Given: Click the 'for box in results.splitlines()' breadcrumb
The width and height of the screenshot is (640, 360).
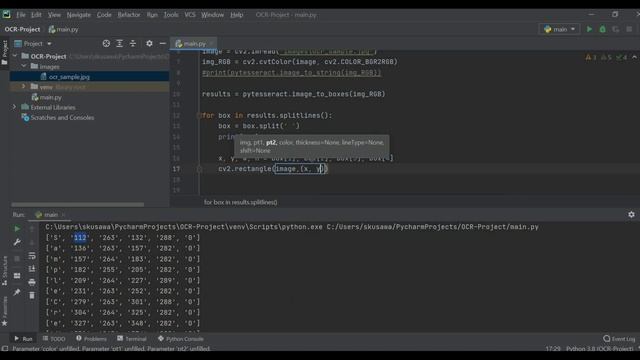Looking at the screenshot, I should (240, 202).
